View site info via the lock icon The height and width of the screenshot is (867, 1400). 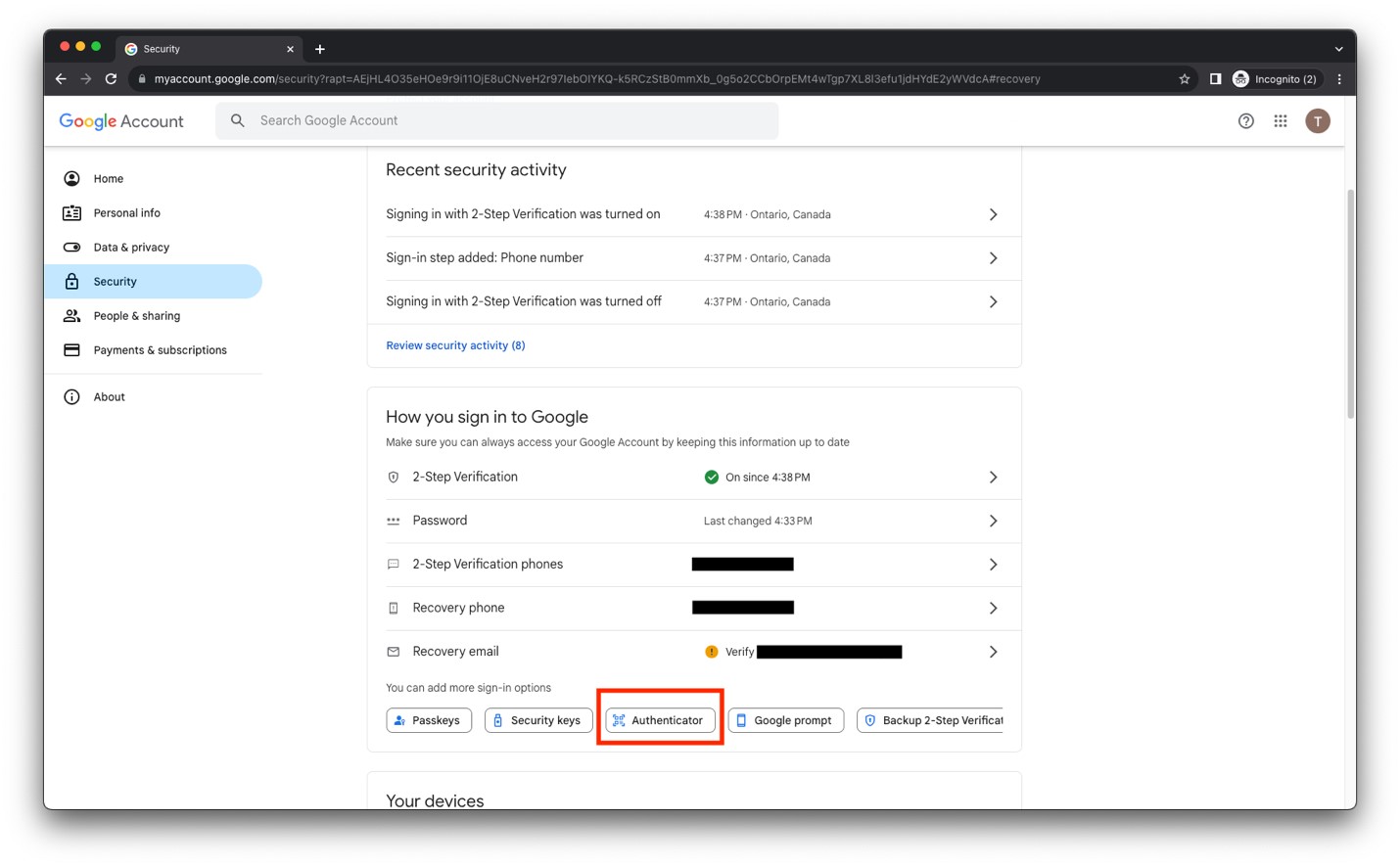pyautogui.click(x=142, y=79)
